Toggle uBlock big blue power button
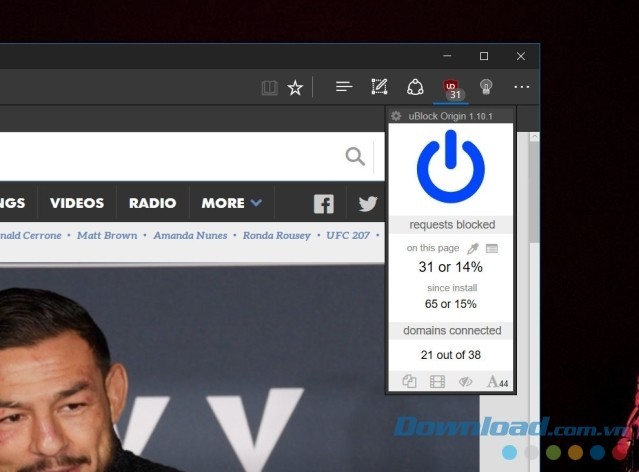The image size is (639, 472). tap(451, 166)
